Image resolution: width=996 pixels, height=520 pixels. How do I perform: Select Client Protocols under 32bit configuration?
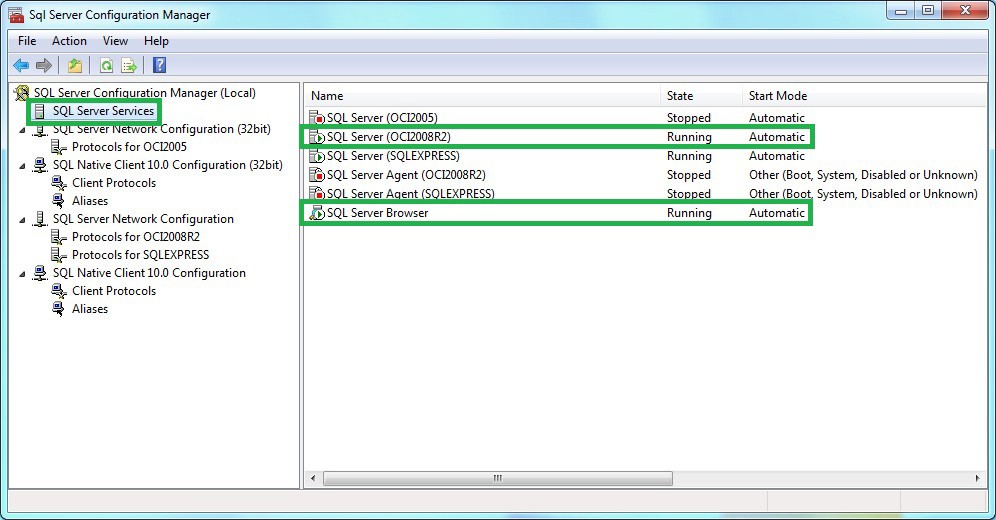114,183
